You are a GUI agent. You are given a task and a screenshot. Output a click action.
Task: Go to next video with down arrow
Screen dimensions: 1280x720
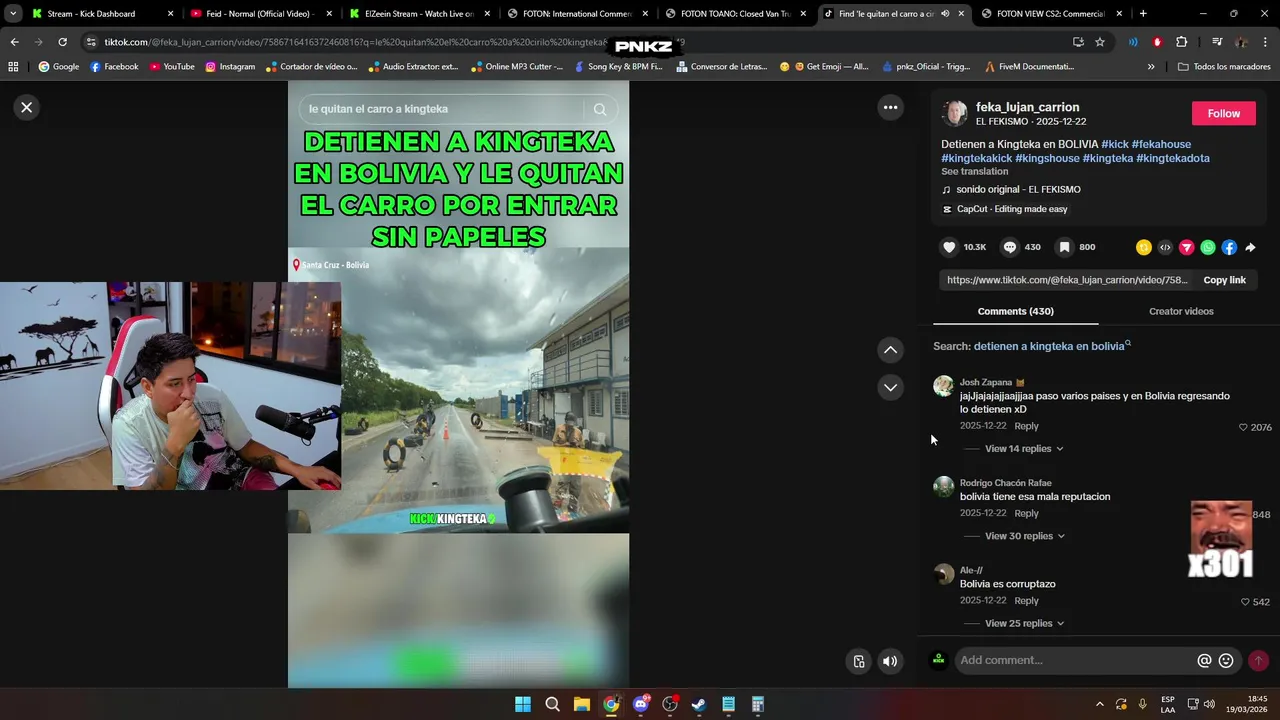pos(890,387)
